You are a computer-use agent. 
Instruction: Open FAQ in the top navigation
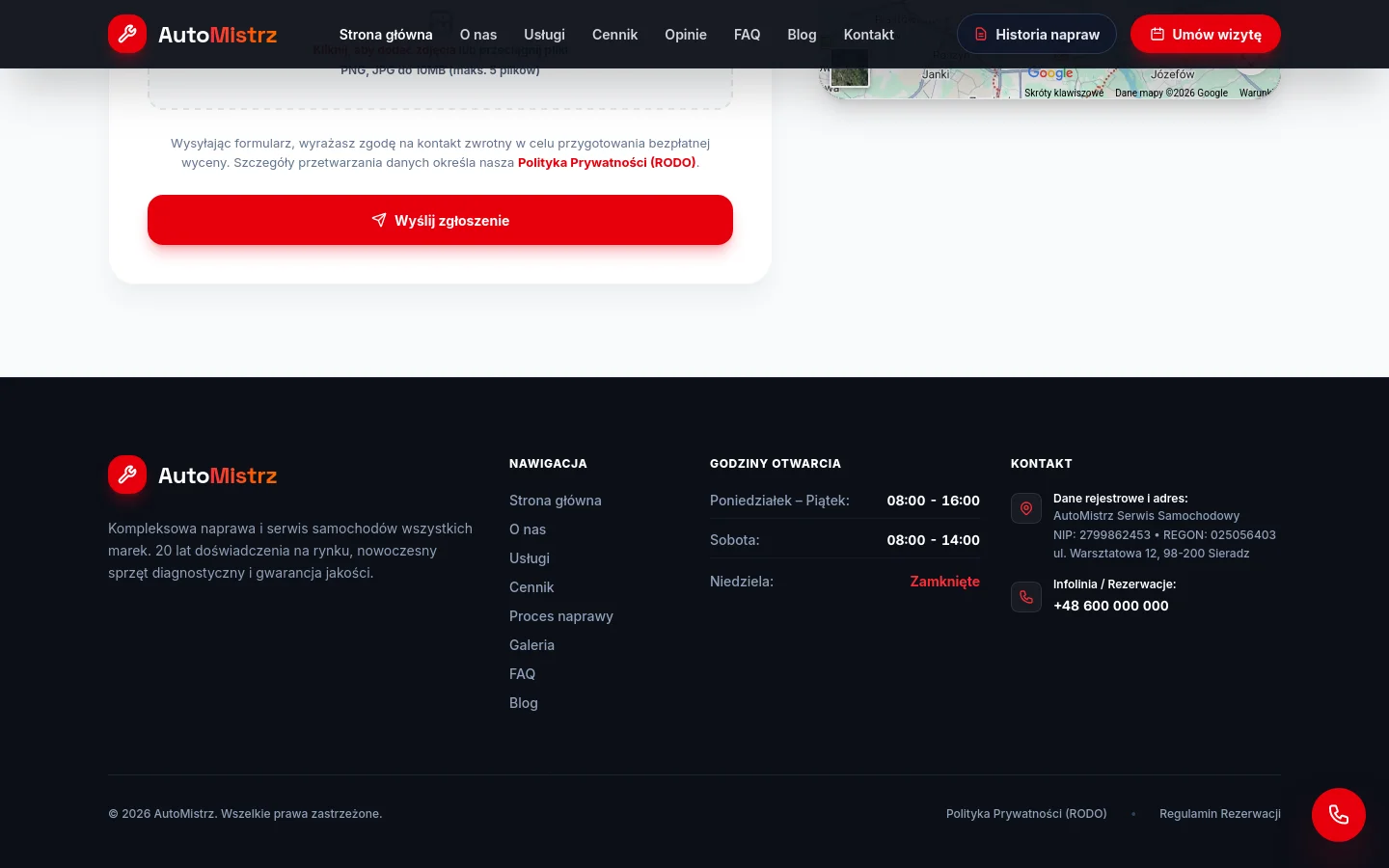pyautogui.click(x=748, y=35)
